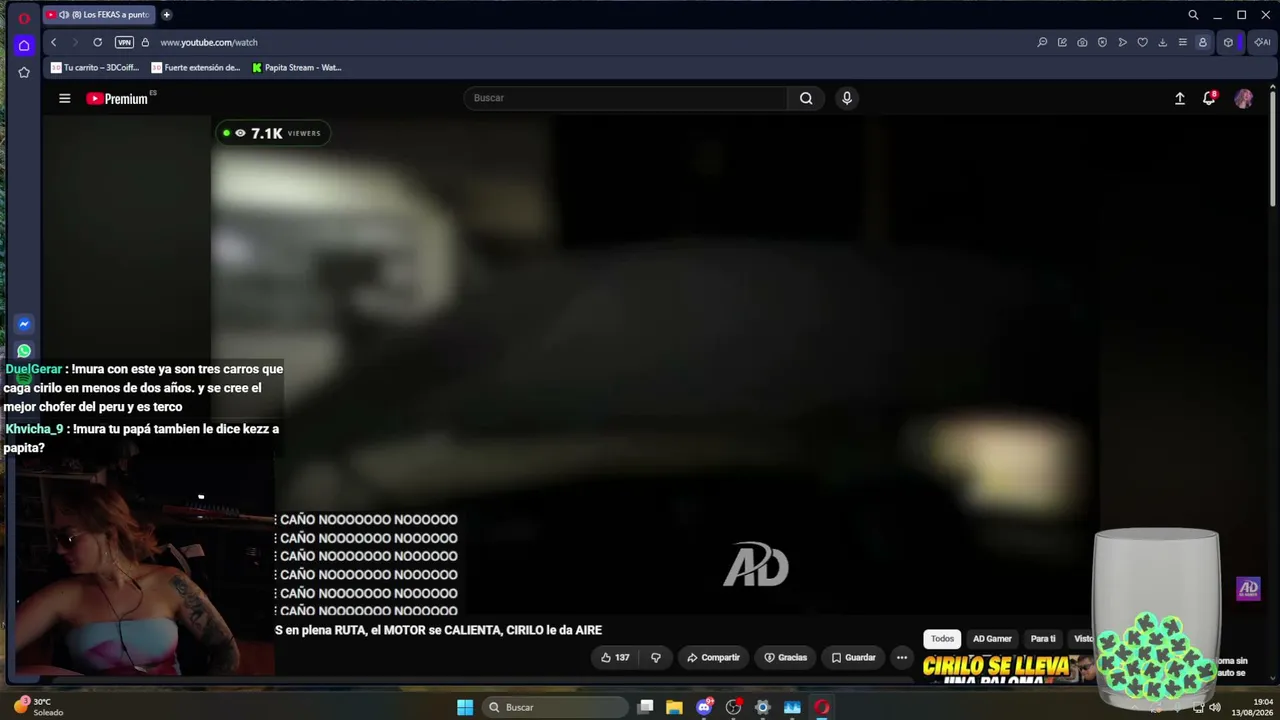Open a new browser tab

(x=166, y=15)
